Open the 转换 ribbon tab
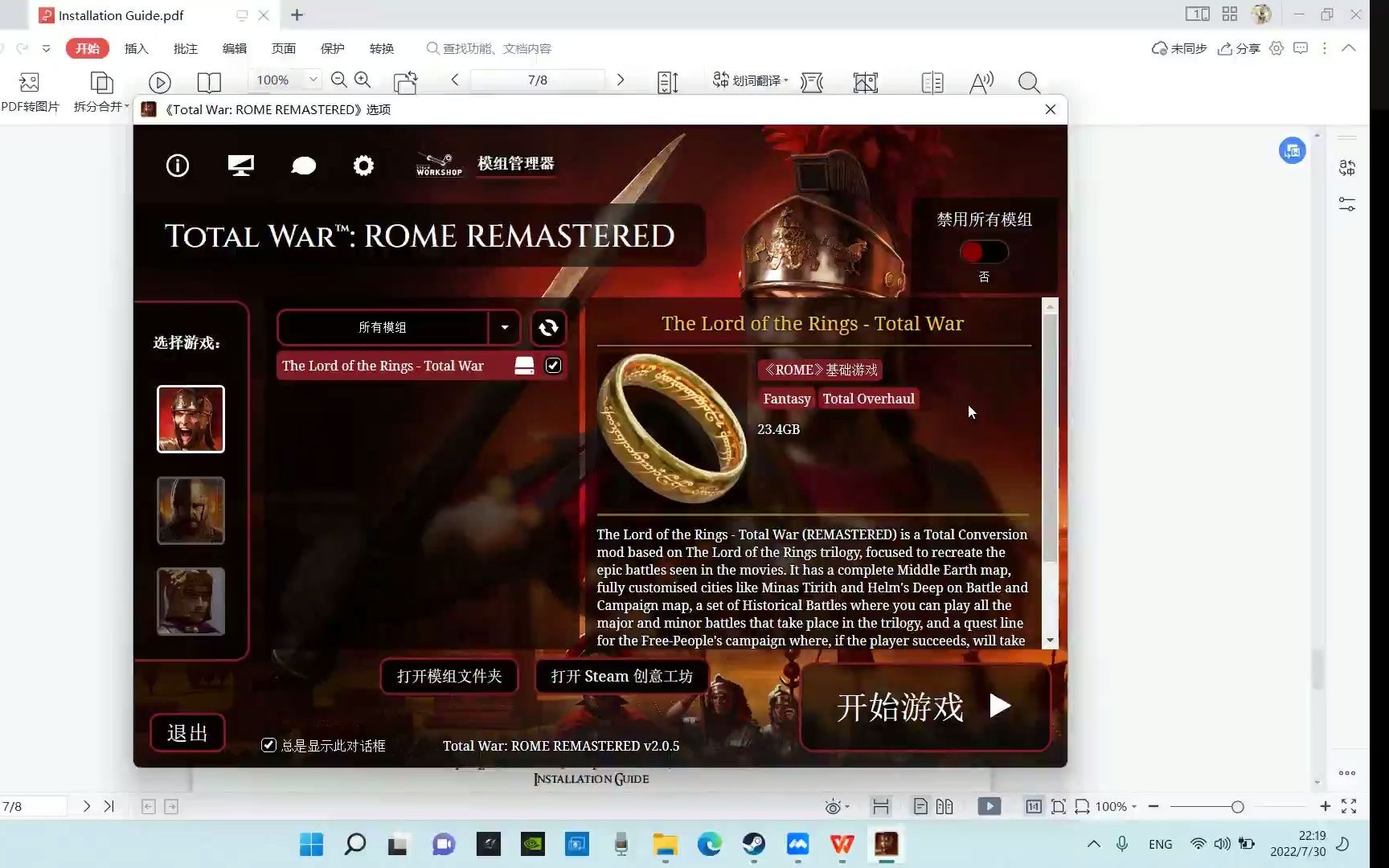1389x868 pixels. pos(382,48)
